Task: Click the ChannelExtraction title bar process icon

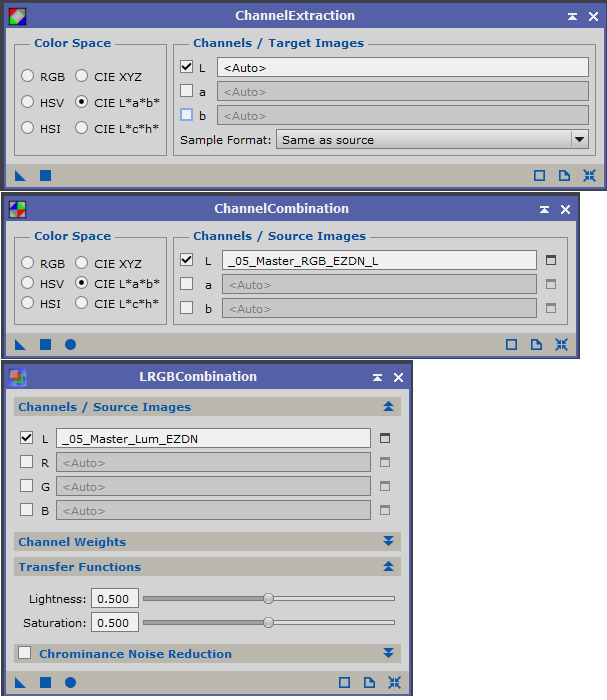Action: coord(17,17)
